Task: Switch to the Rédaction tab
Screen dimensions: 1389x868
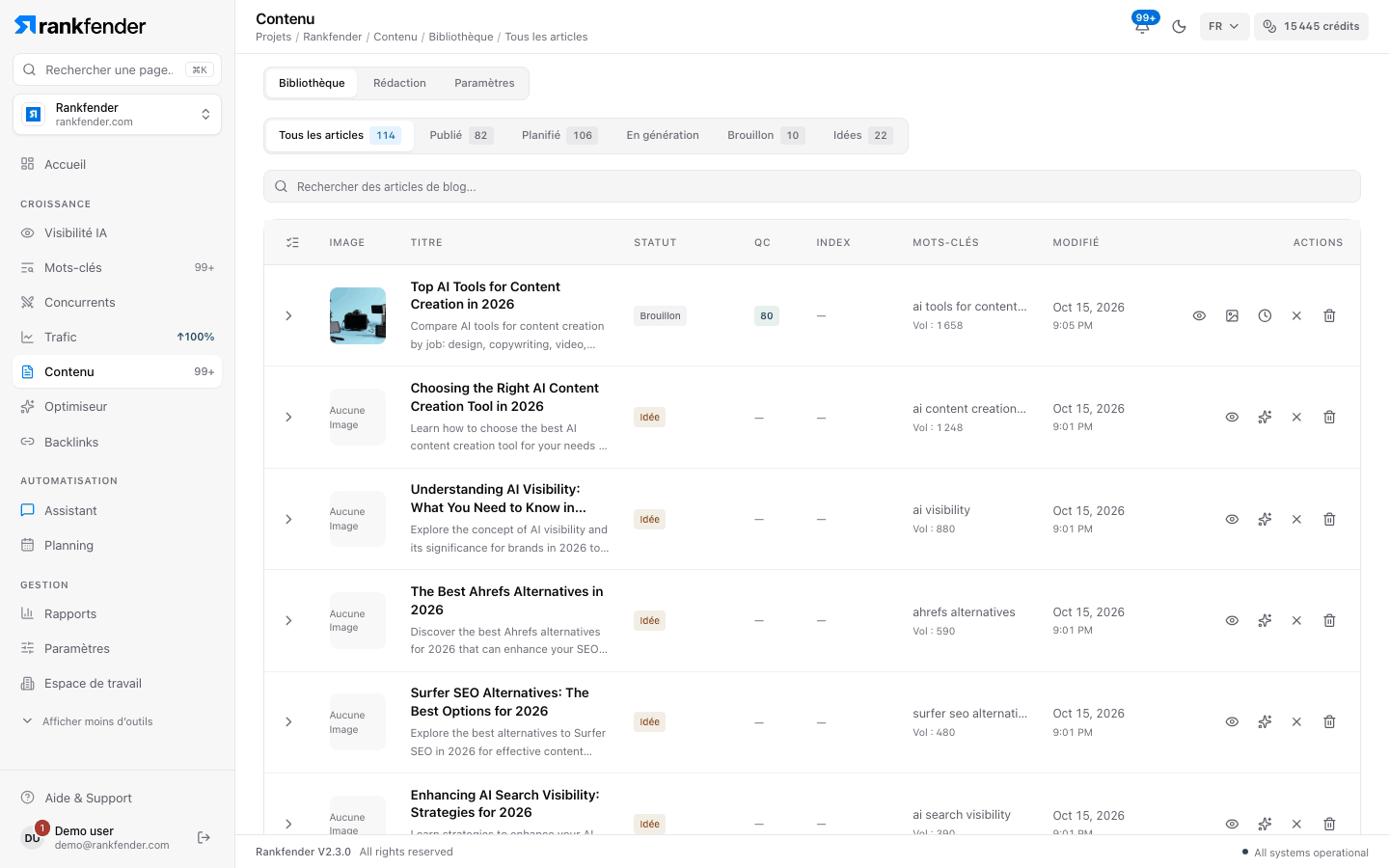Action: 399,83
